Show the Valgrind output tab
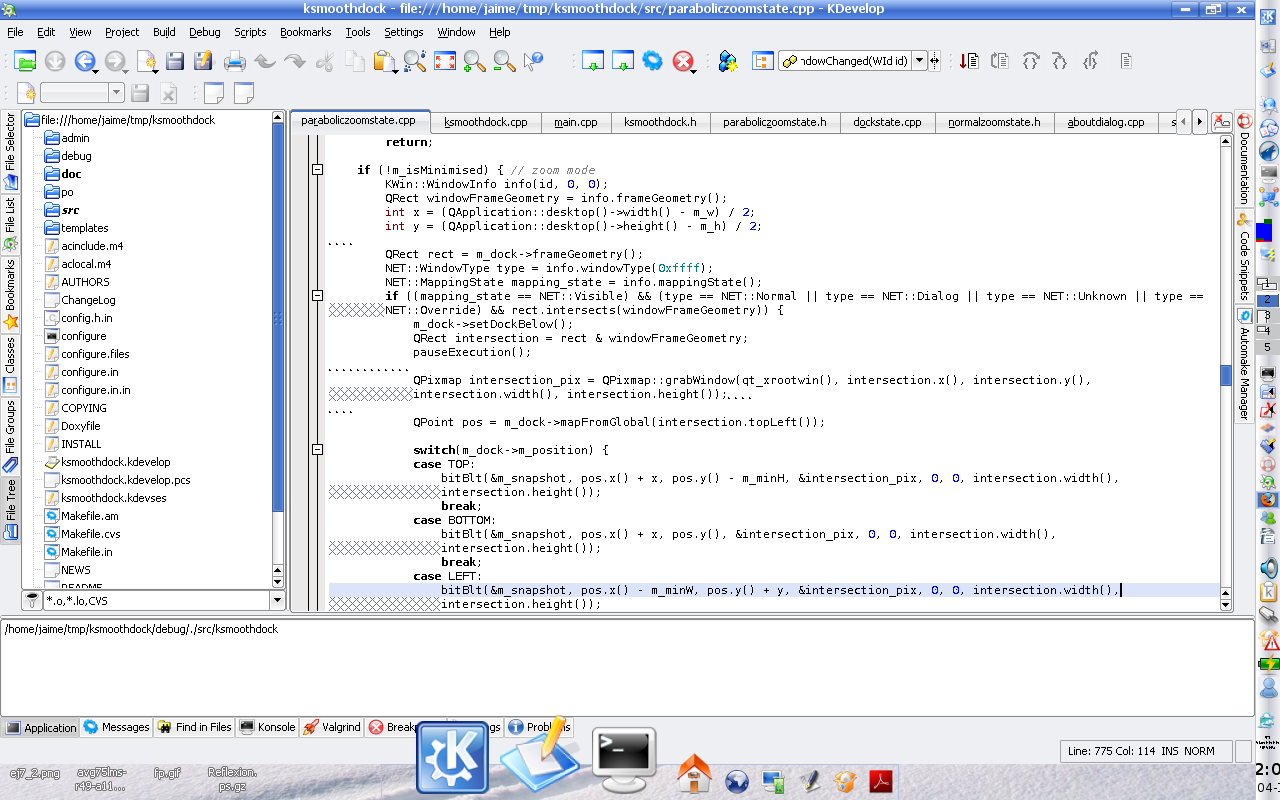1280x800 pixels. 332,727
